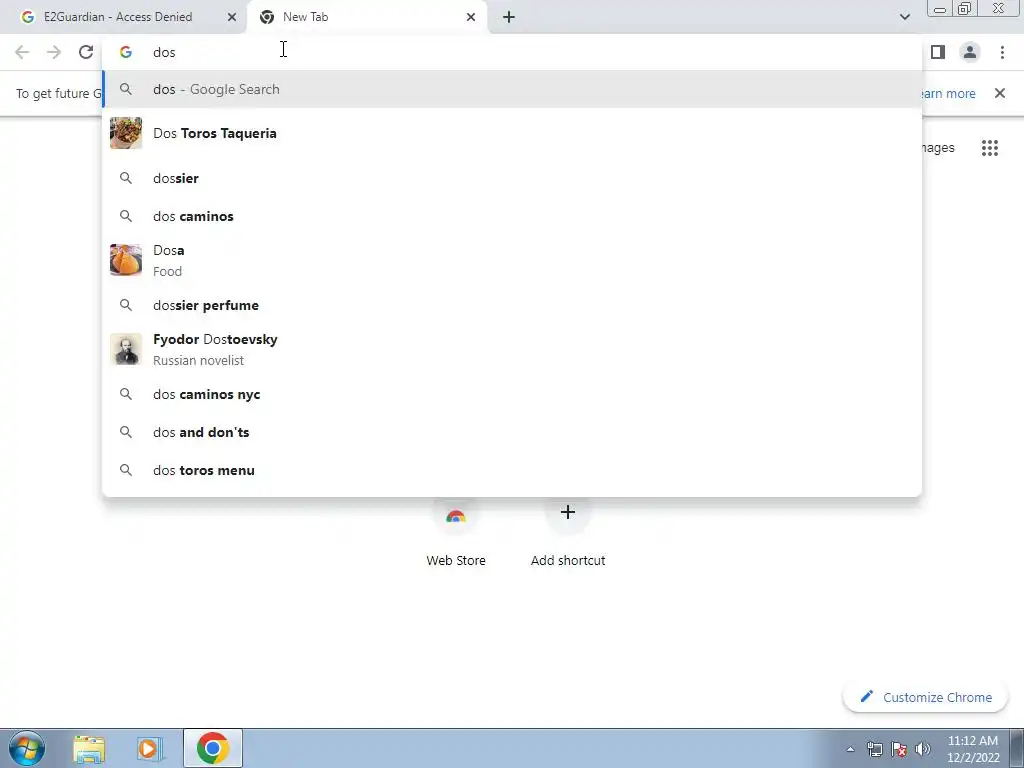Image resolution: width=1024 pixels, height=768 pixels.
Task: Open the Google apps grid icon
Action: point(989,148)
